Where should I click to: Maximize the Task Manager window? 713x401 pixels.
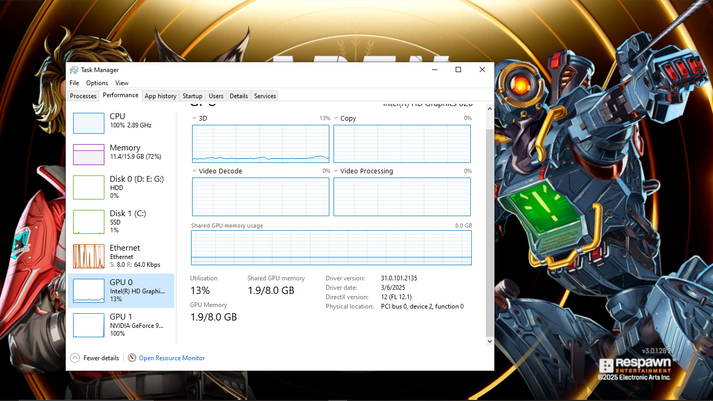458,70
